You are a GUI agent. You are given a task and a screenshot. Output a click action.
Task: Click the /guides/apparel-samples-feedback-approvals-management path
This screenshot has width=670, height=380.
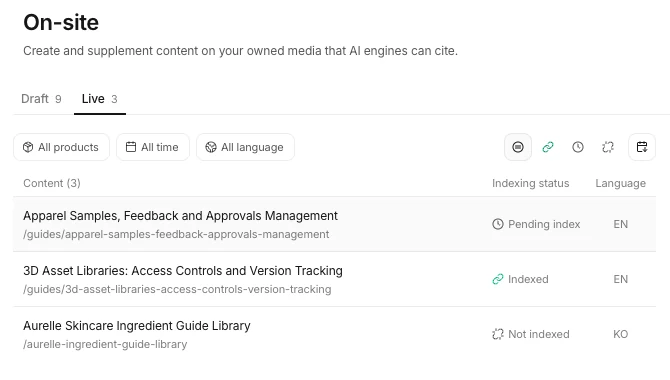point(176,234)
